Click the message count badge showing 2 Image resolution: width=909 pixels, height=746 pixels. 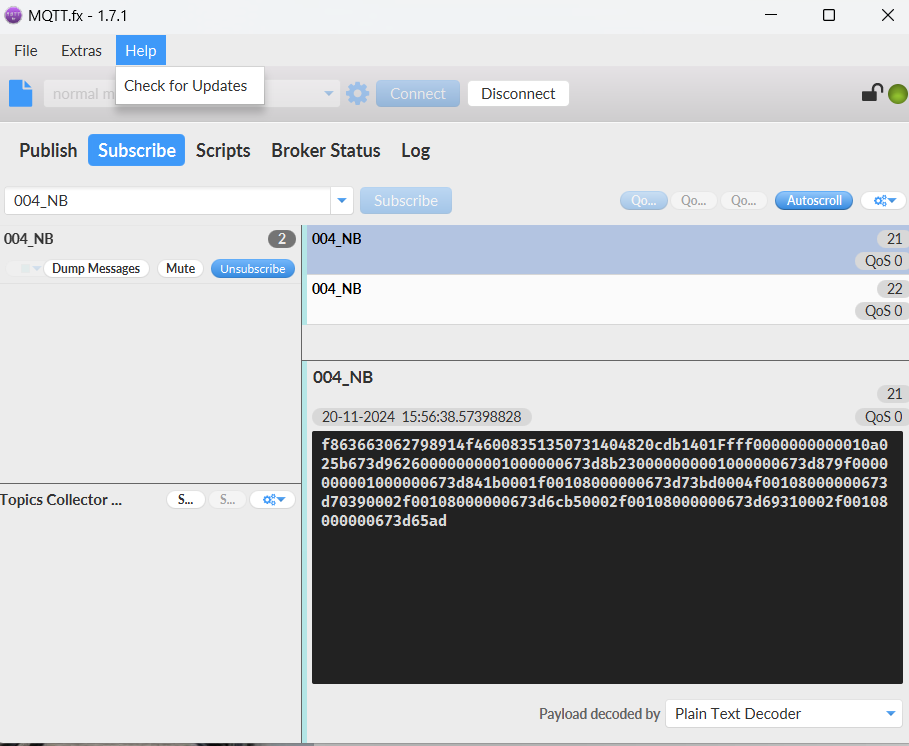(282, 239)
